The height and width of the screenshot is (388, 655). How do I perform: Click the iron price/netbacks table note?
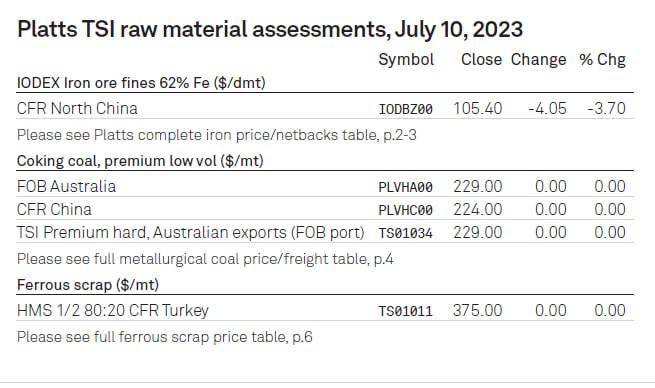click(x=217, y=135)
